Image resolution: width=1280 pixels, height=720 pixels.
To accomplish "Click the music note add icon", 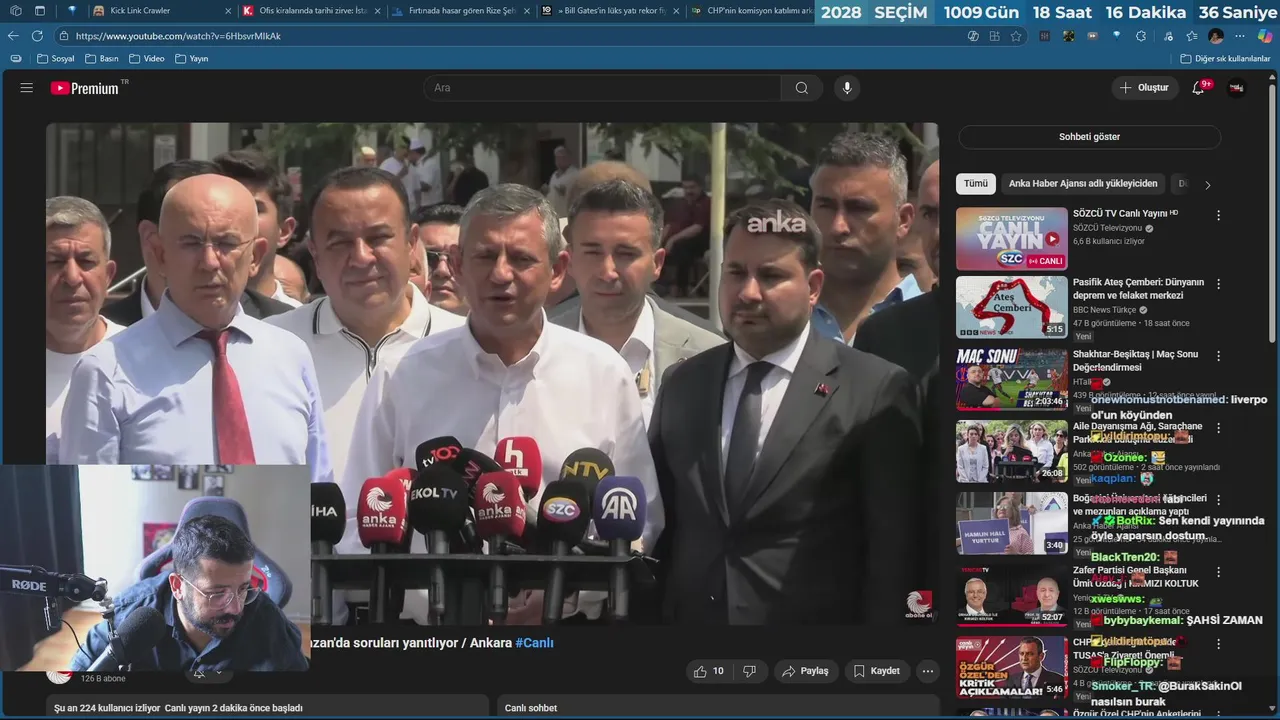I will (1168, 36).
